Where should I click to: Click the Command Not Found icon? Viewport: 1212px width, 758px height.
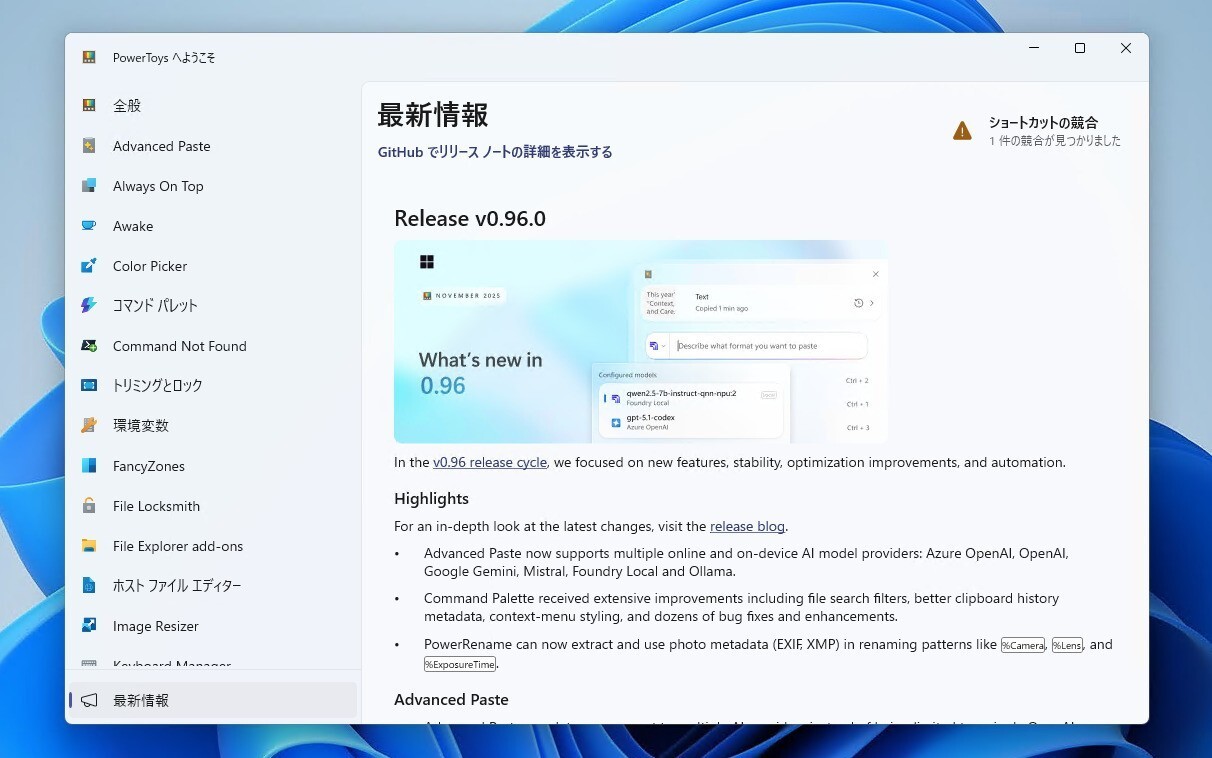(89, 346)
